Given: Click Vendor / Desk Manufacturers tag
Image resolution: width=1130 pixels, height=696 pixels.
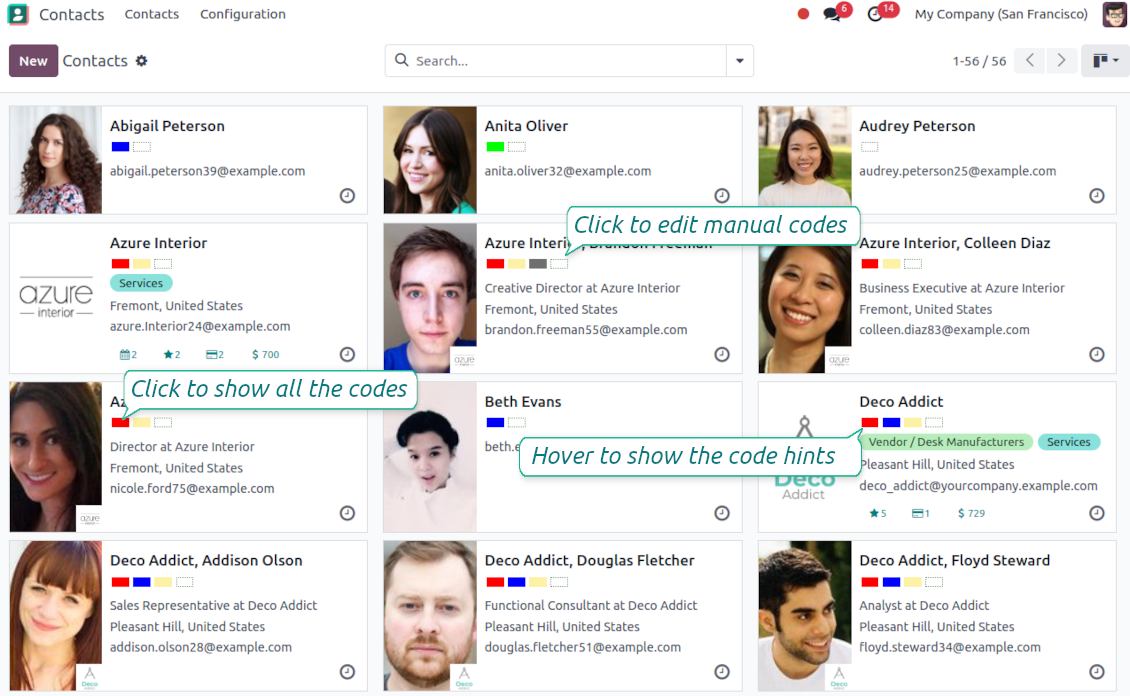Looking at the screenshot, I should (946, 442).
